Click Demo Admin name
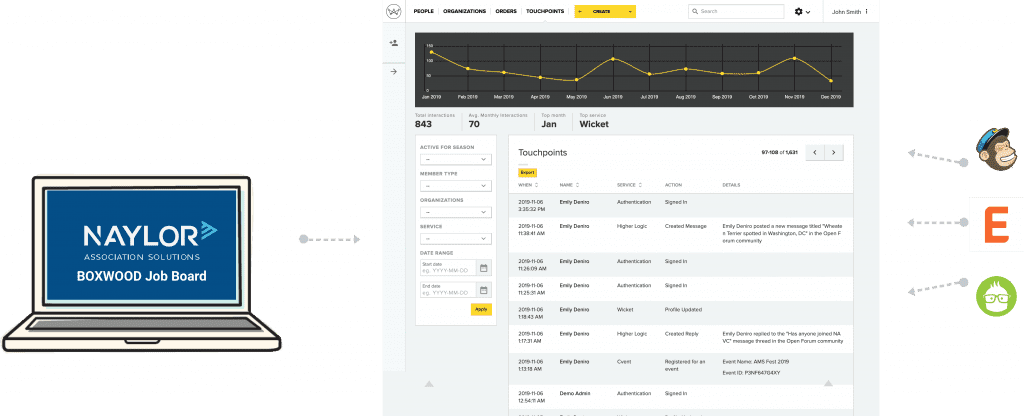This screenshot has height=416, width=1024. (573, 393)
